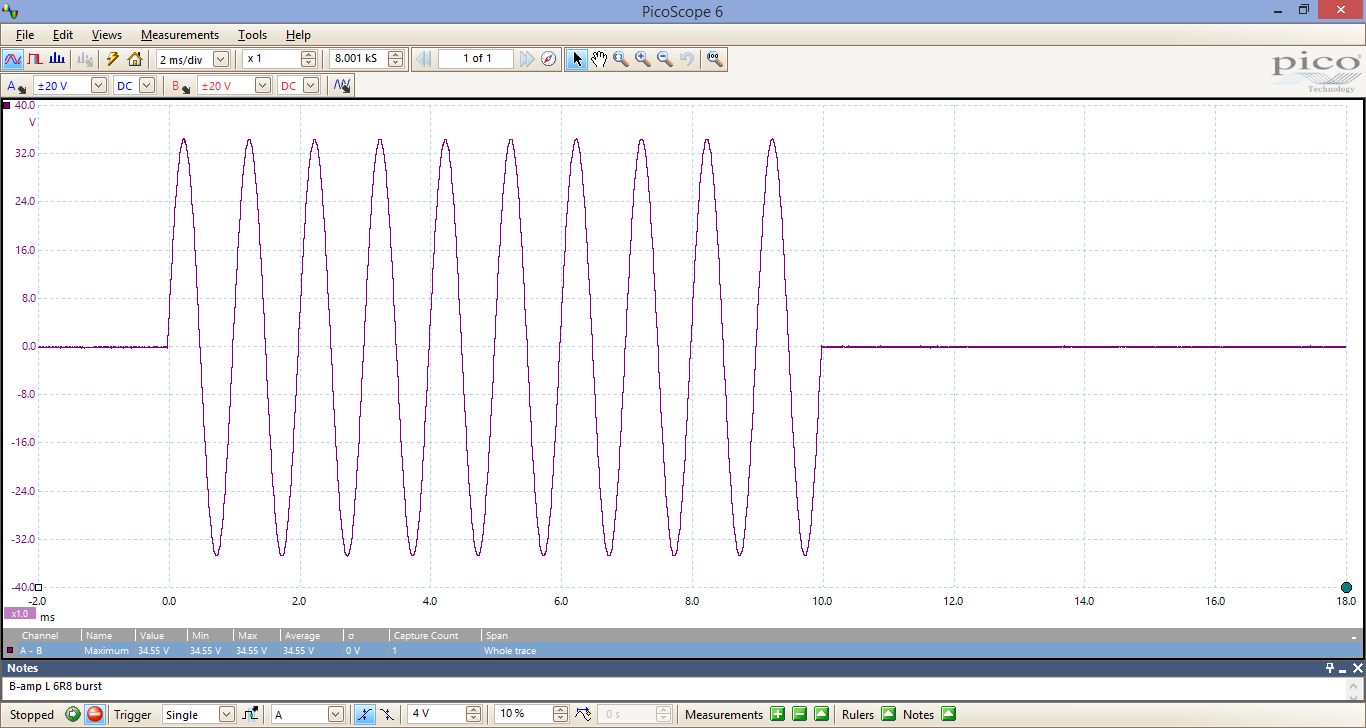
Task: Open the Views menu
Action: pos(107,35)
